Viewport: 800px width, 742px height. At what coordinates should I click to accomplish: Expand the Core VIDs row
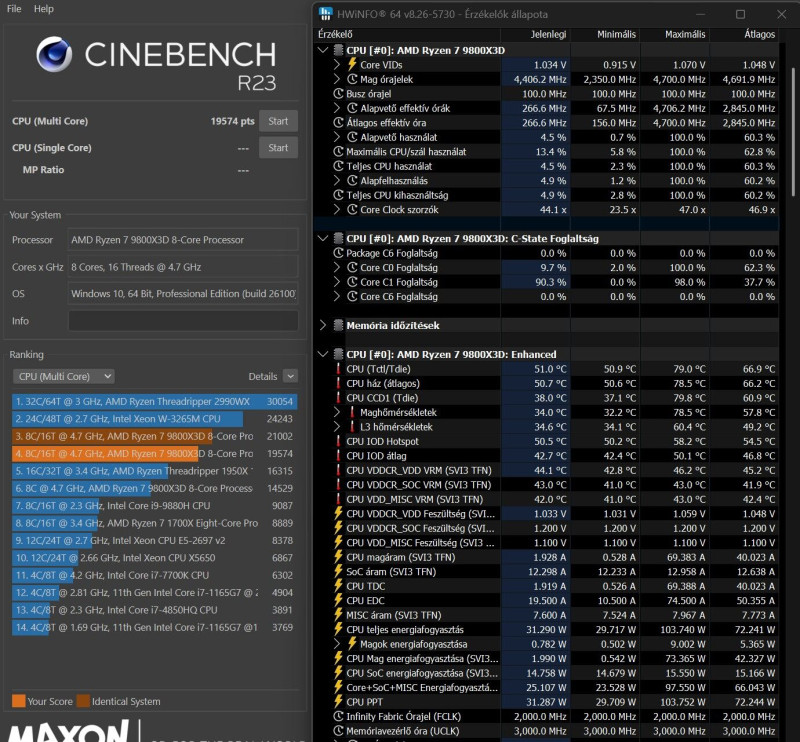(337, 65)
